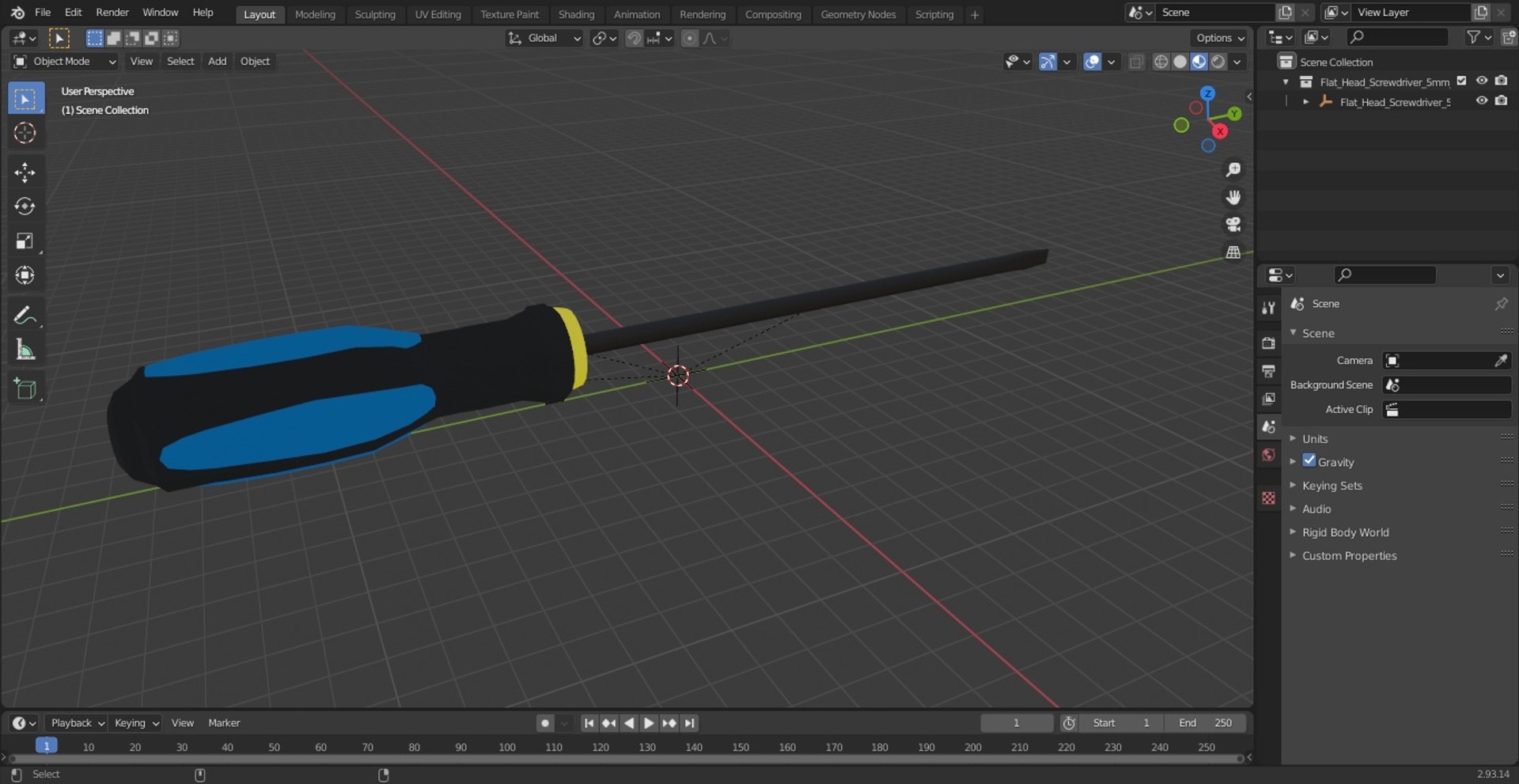
Task: Jump to the last frame
Action: (690, 723)
